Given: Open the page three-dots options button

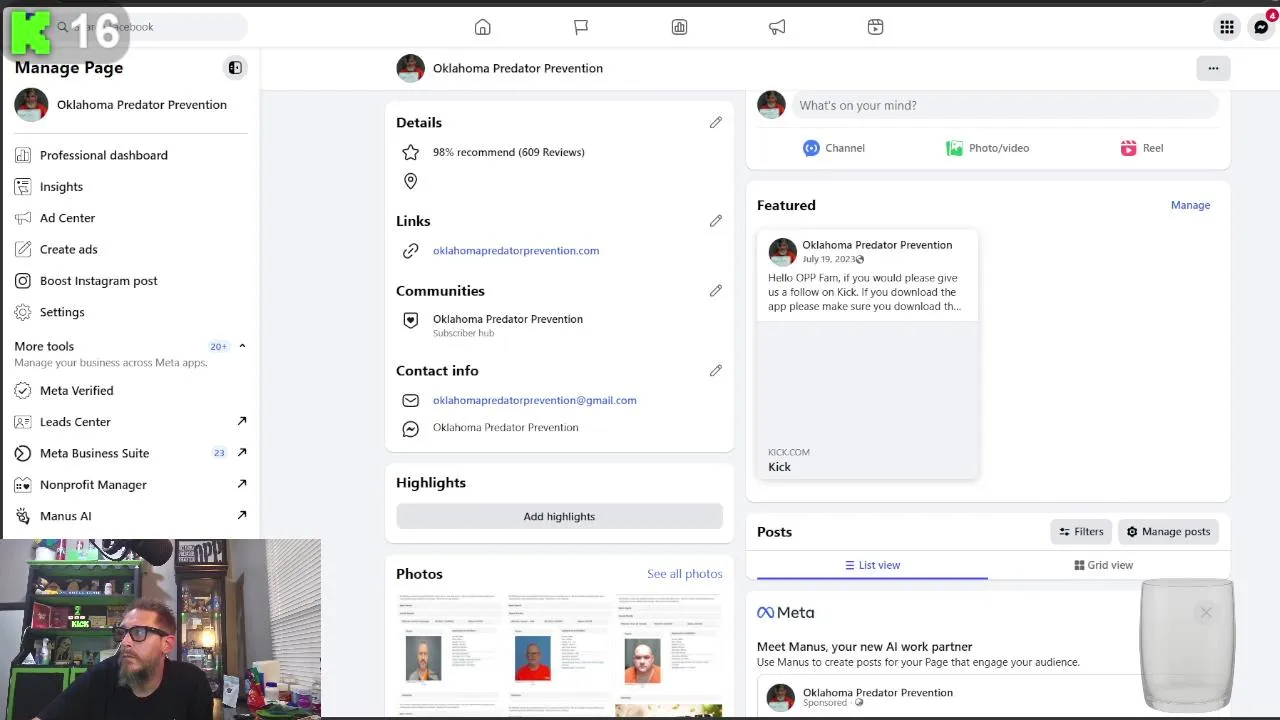Looking at the screenshot, I should click(1213, 68).
